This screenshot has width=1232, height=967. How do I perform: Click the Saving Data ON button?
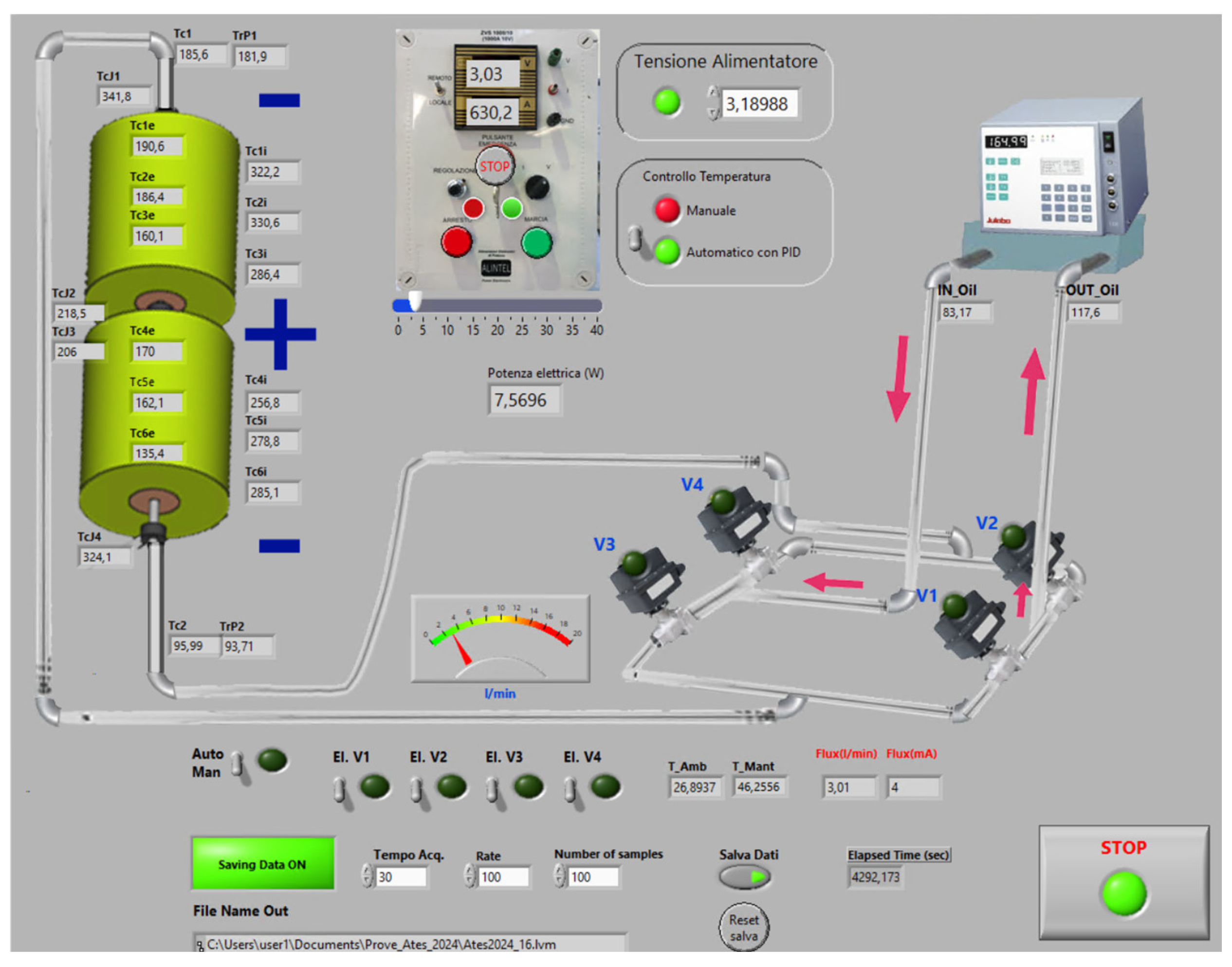(x=263, y=863)
